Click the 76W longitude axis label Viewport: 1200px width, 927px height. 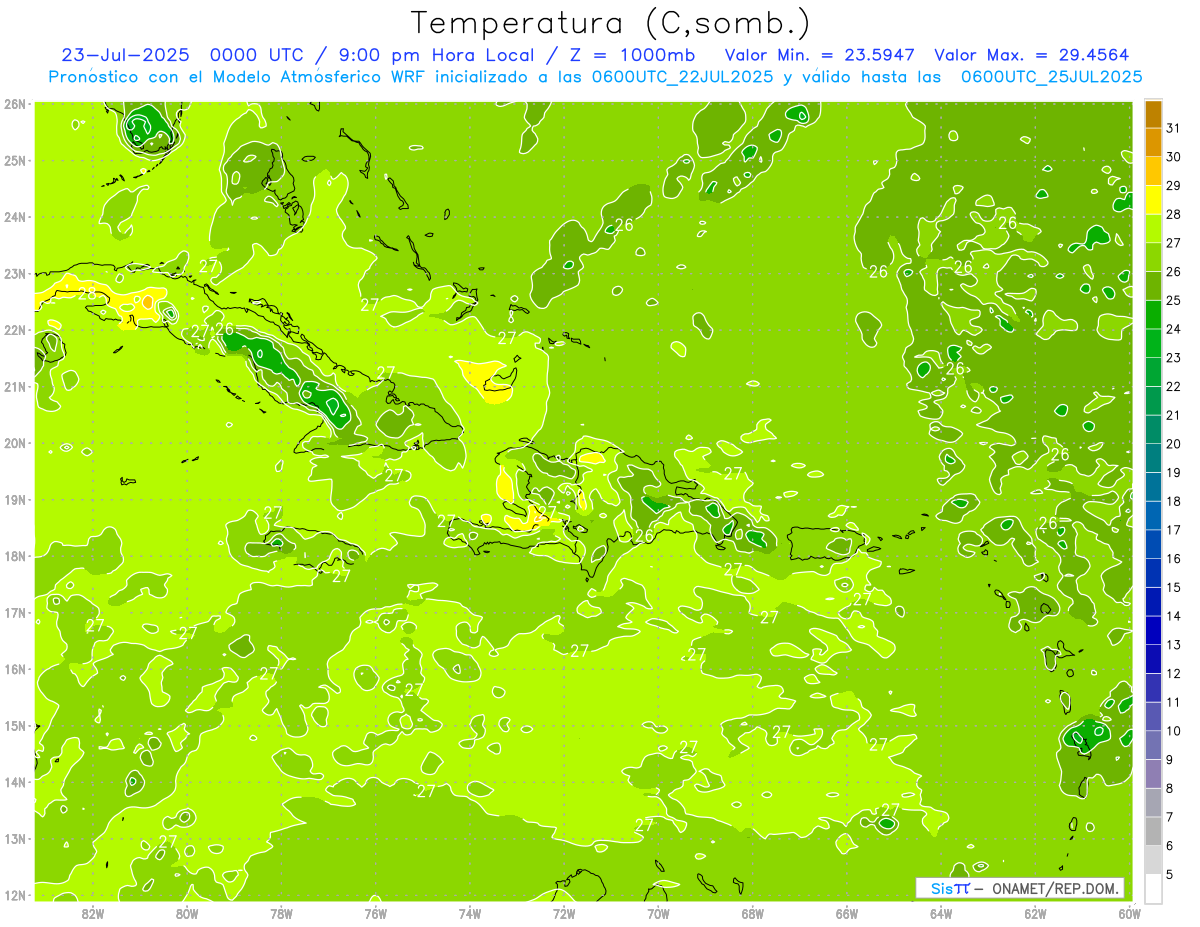375,913
